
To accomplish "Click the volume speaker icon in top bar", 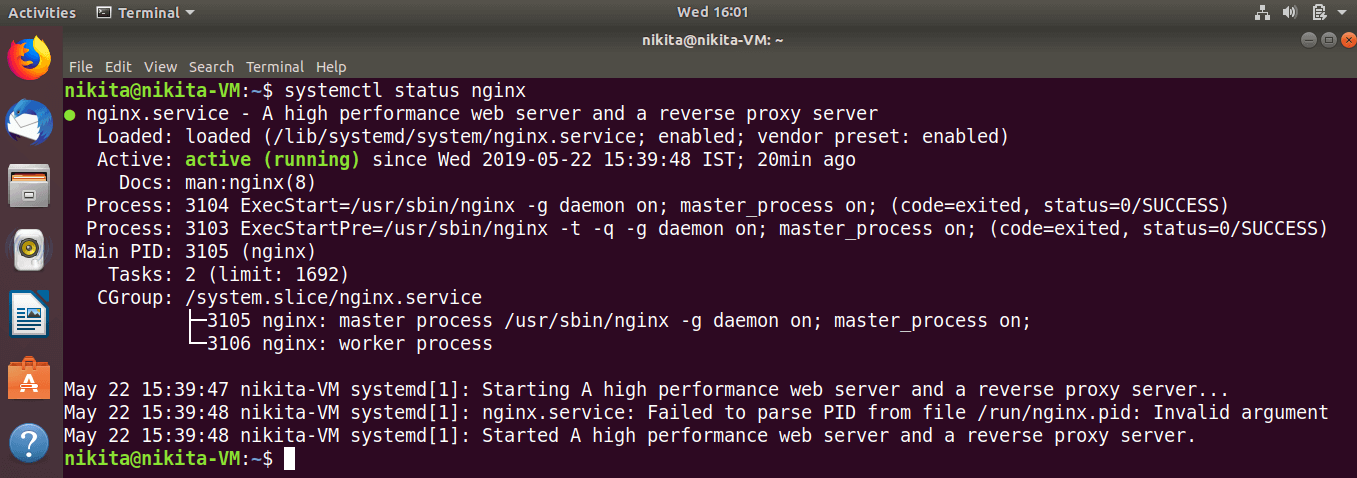I will click(x=1290, y=13).
